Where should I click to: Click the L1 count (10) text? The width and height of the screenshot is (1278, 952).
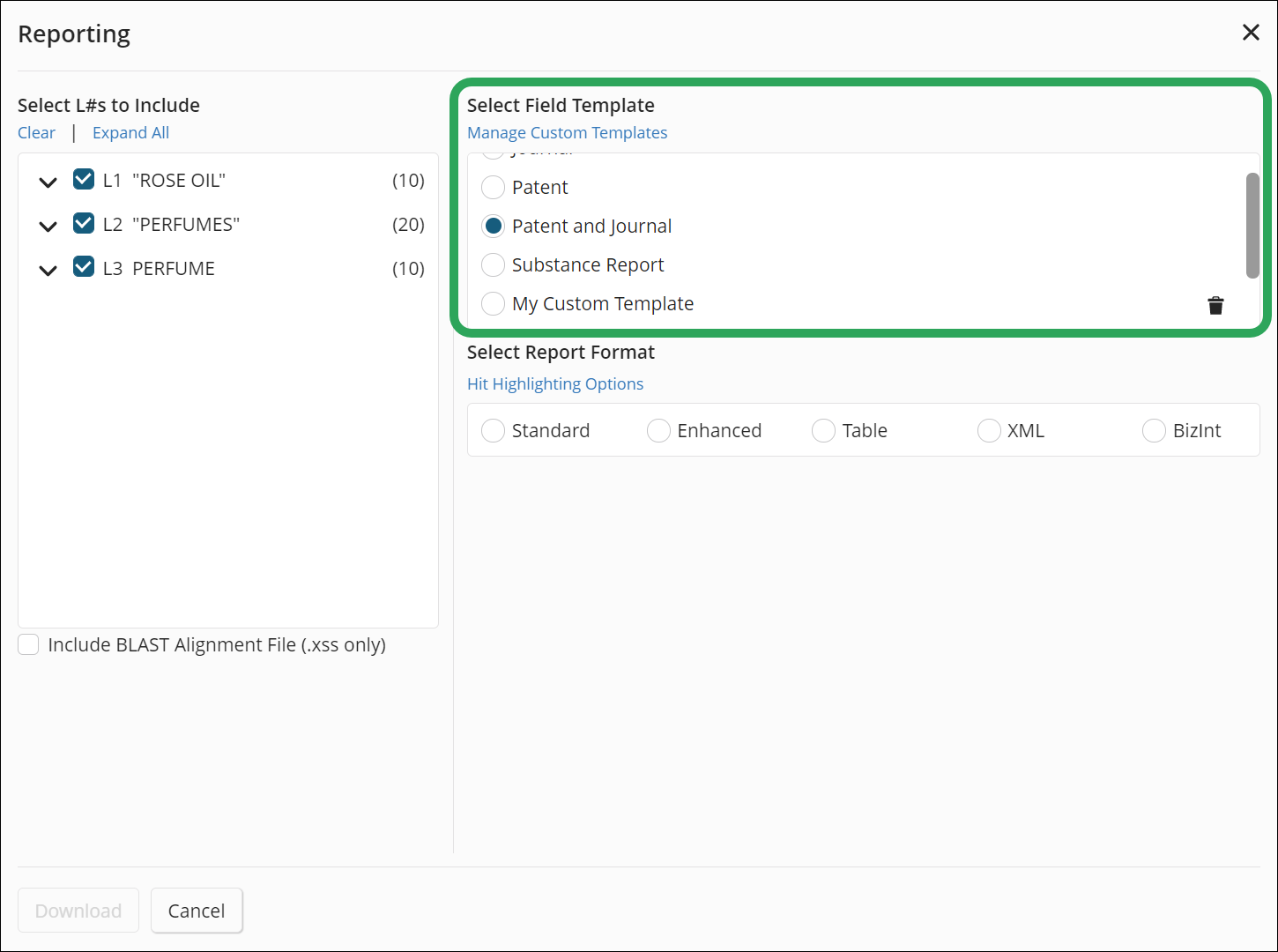408,180
